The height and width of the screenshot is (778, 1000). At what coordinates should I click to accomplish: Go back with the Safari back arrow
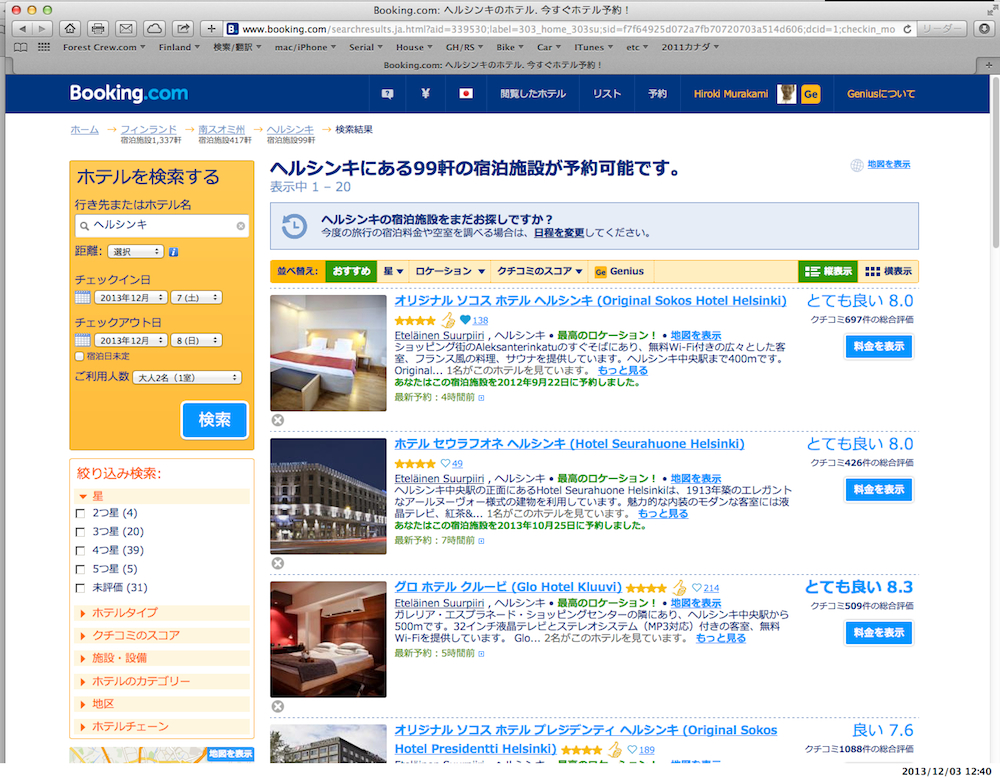pyautogui.click(x=23, y=29)
